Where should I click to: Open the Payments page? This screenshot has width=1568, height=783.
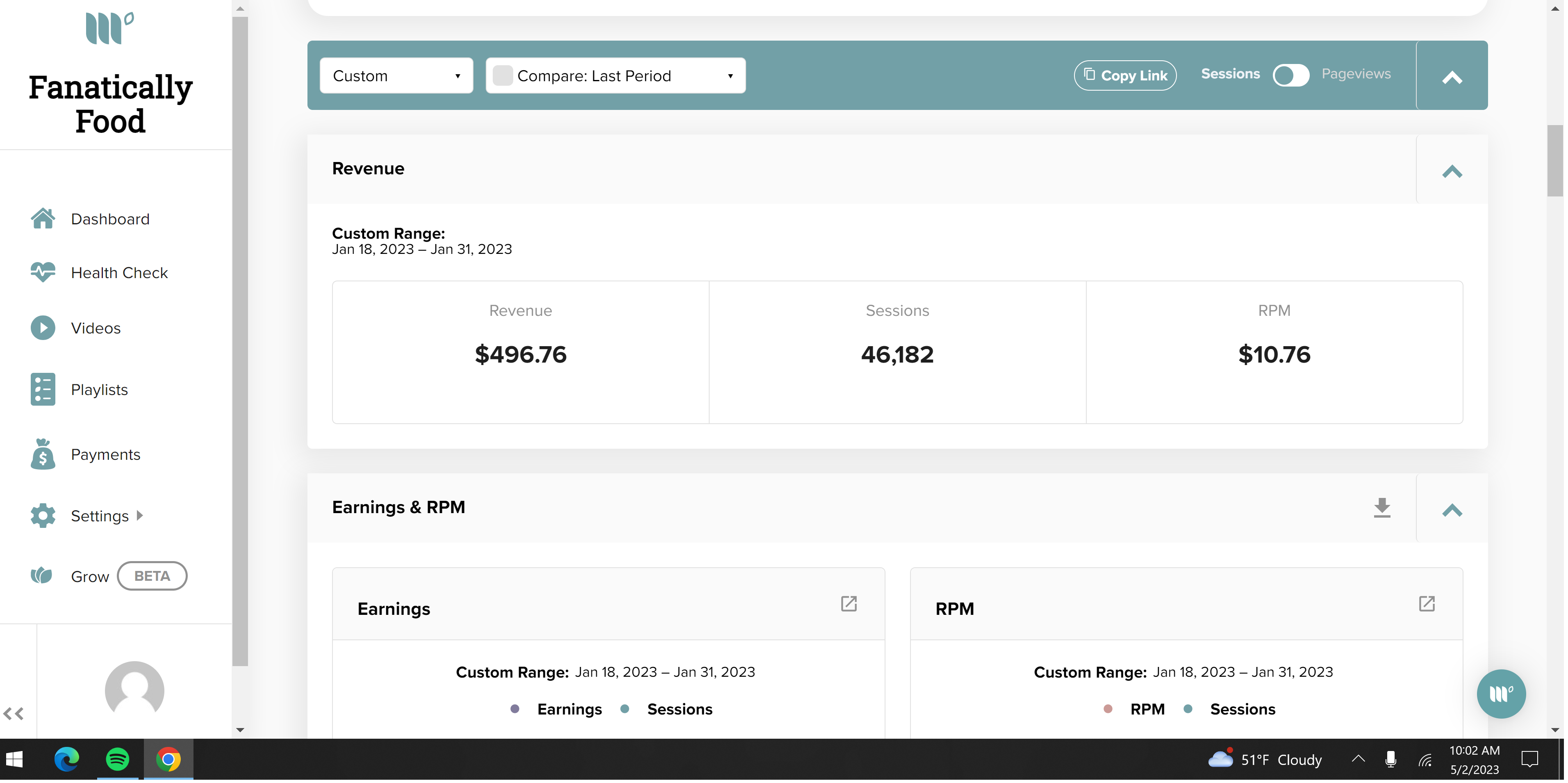point(105,455)
